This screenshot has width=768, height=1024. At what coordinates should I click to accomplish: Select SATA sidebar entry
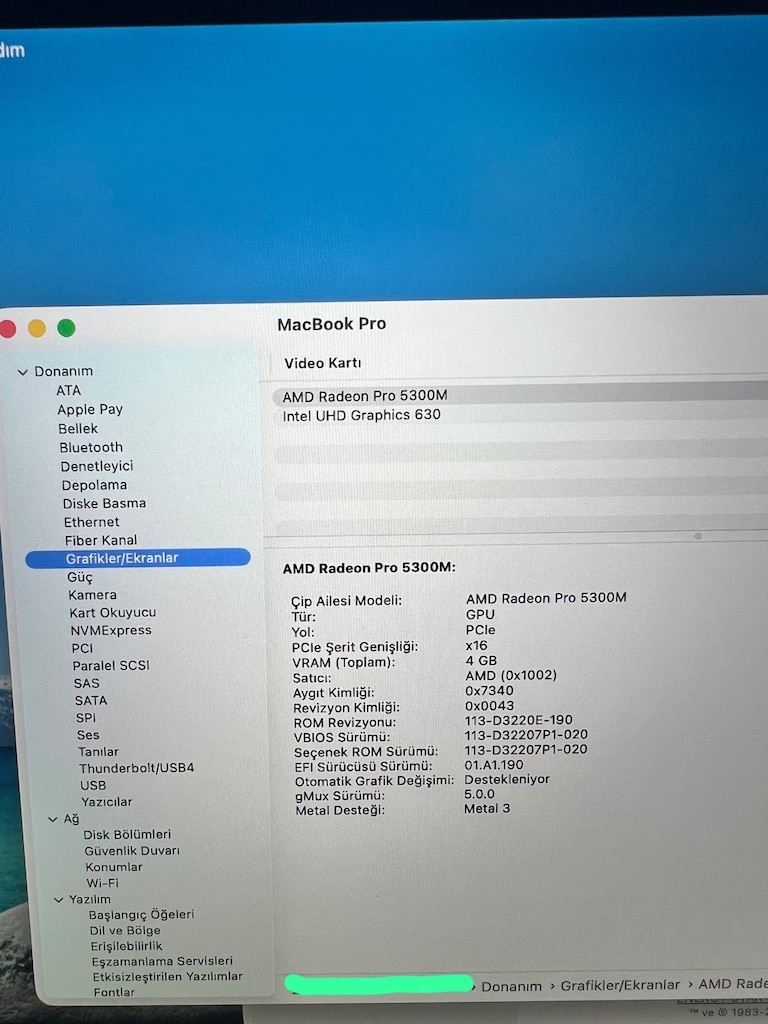pos(91,701)
